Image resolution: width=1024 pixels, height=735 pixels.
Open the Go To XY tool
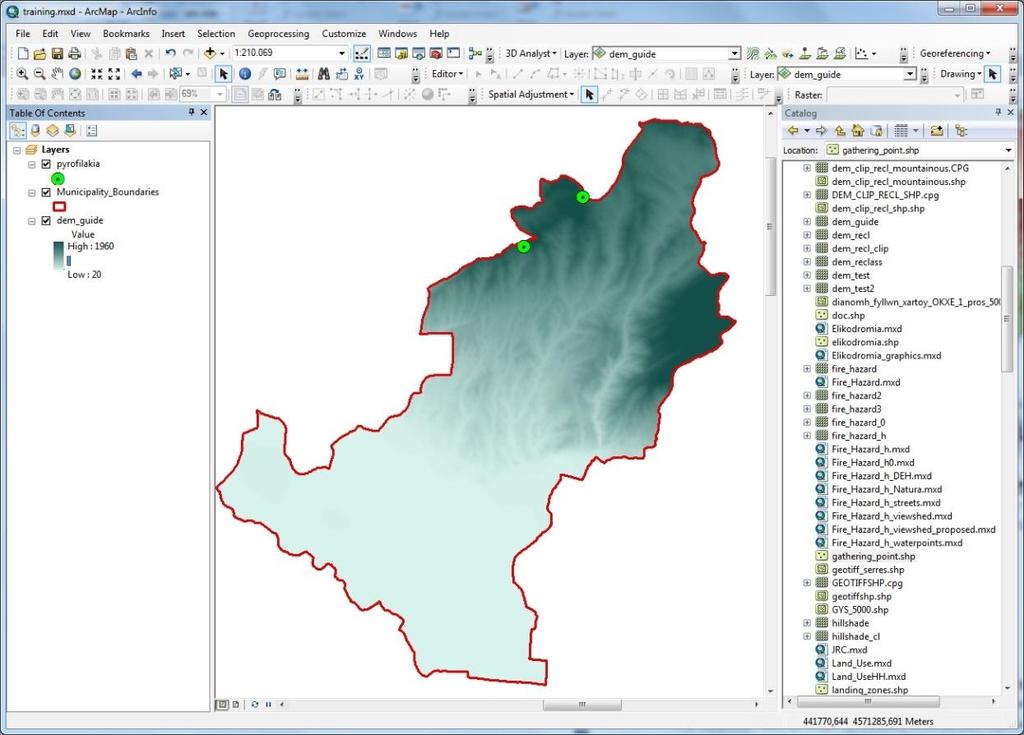[x=359, y=74]
